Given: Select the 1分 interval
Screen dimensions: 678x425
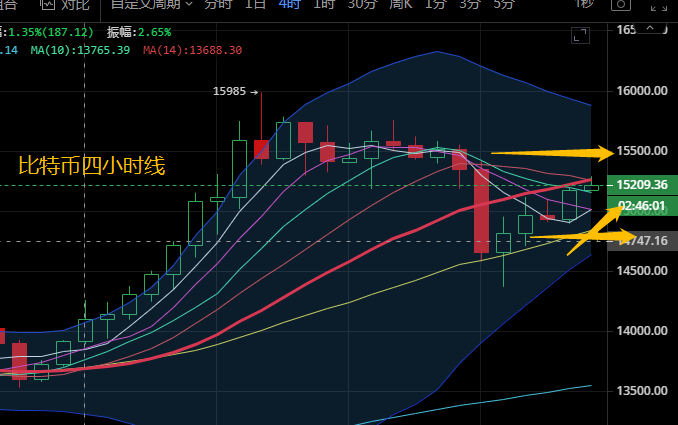Looking at the screenshot, I should pyautogui.click(x=436, y=4).
